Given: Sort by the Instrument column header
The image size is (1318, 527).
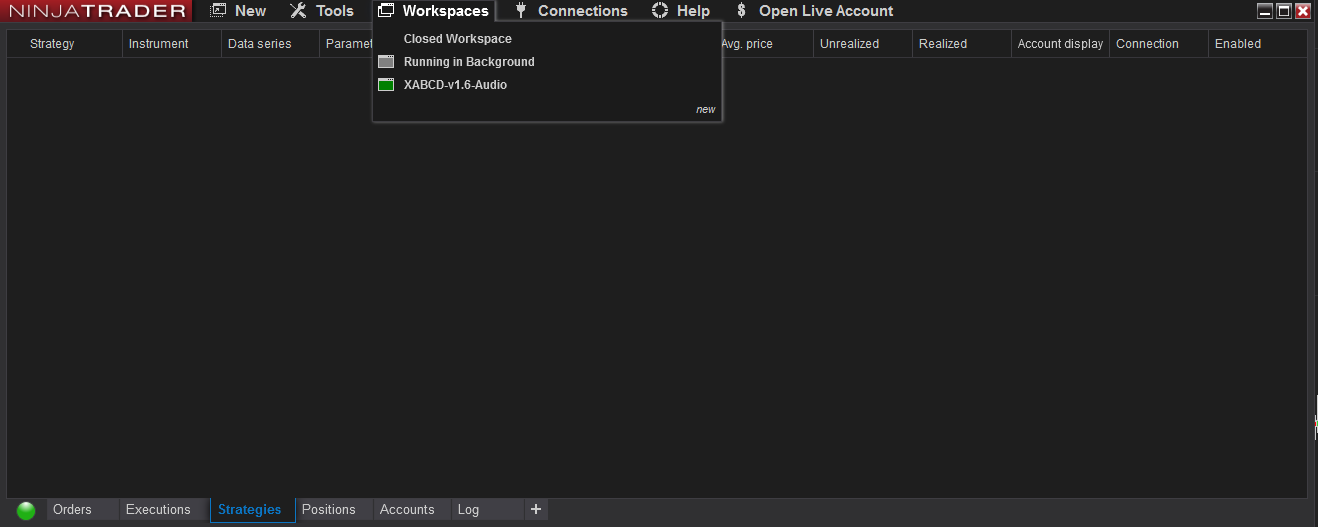Looking at the screenshot, I should coord(159,44).
